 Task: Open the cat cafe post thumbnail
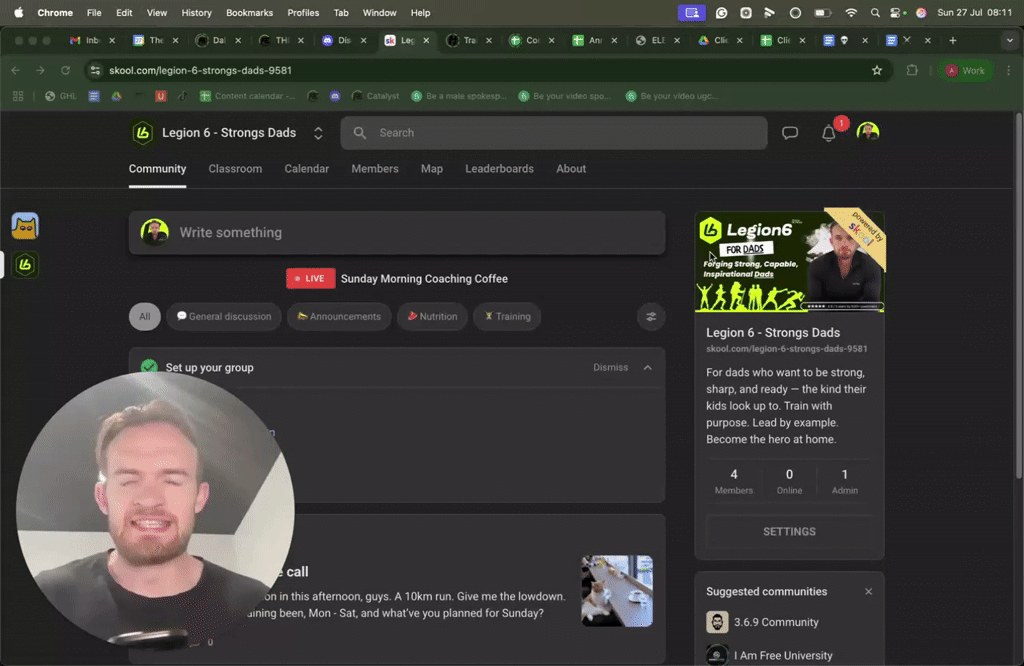tap(617, 591)
